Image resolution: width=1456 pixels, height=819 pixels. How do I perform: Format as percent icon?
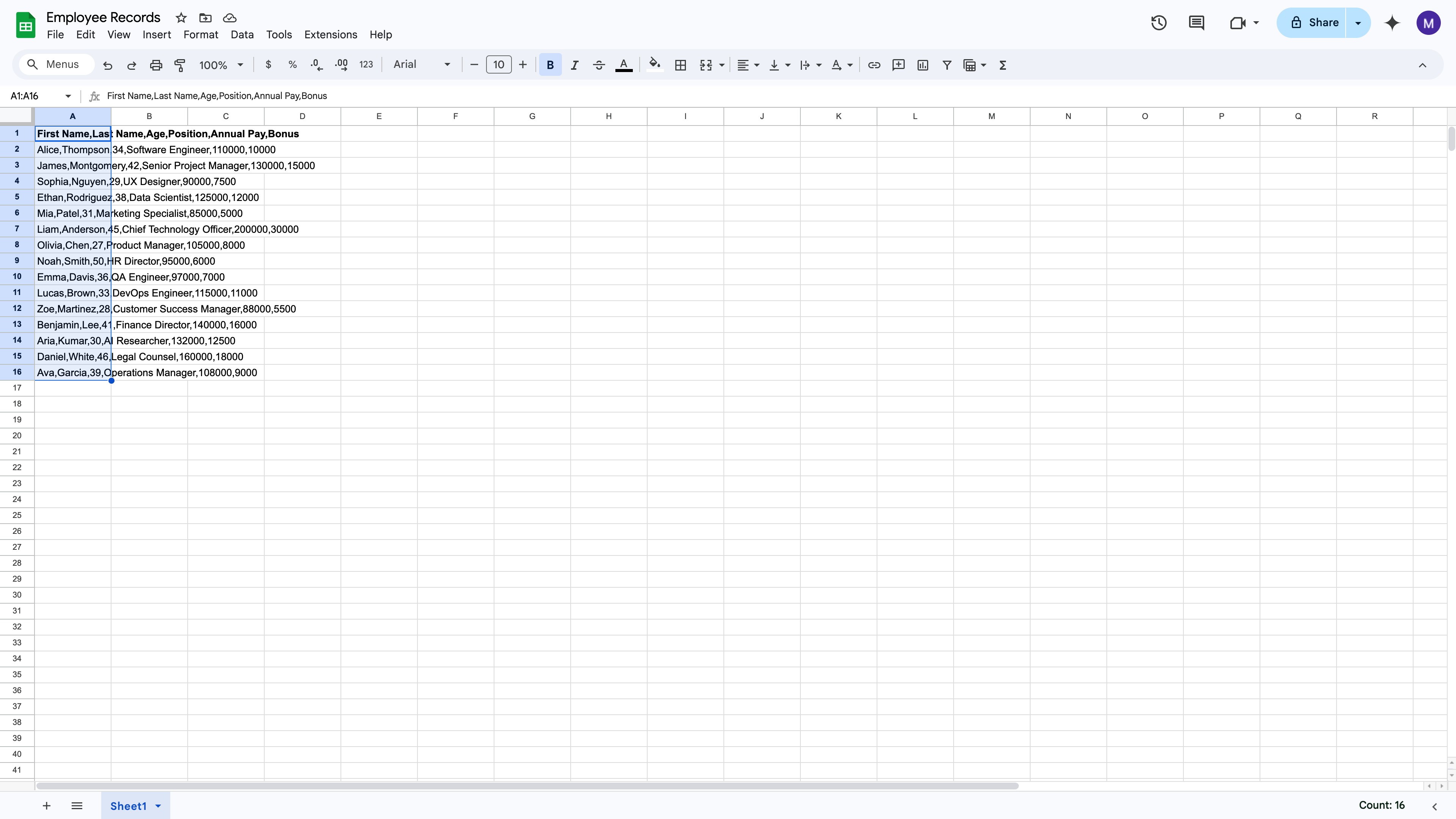pos(292,65)
